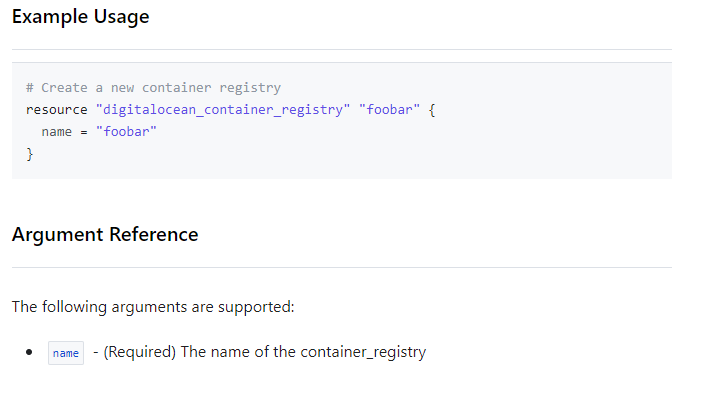Viewport: 726px width, 403px height.
Task: Click the name inline code badge in the argument list
Action: pos(66,353)
